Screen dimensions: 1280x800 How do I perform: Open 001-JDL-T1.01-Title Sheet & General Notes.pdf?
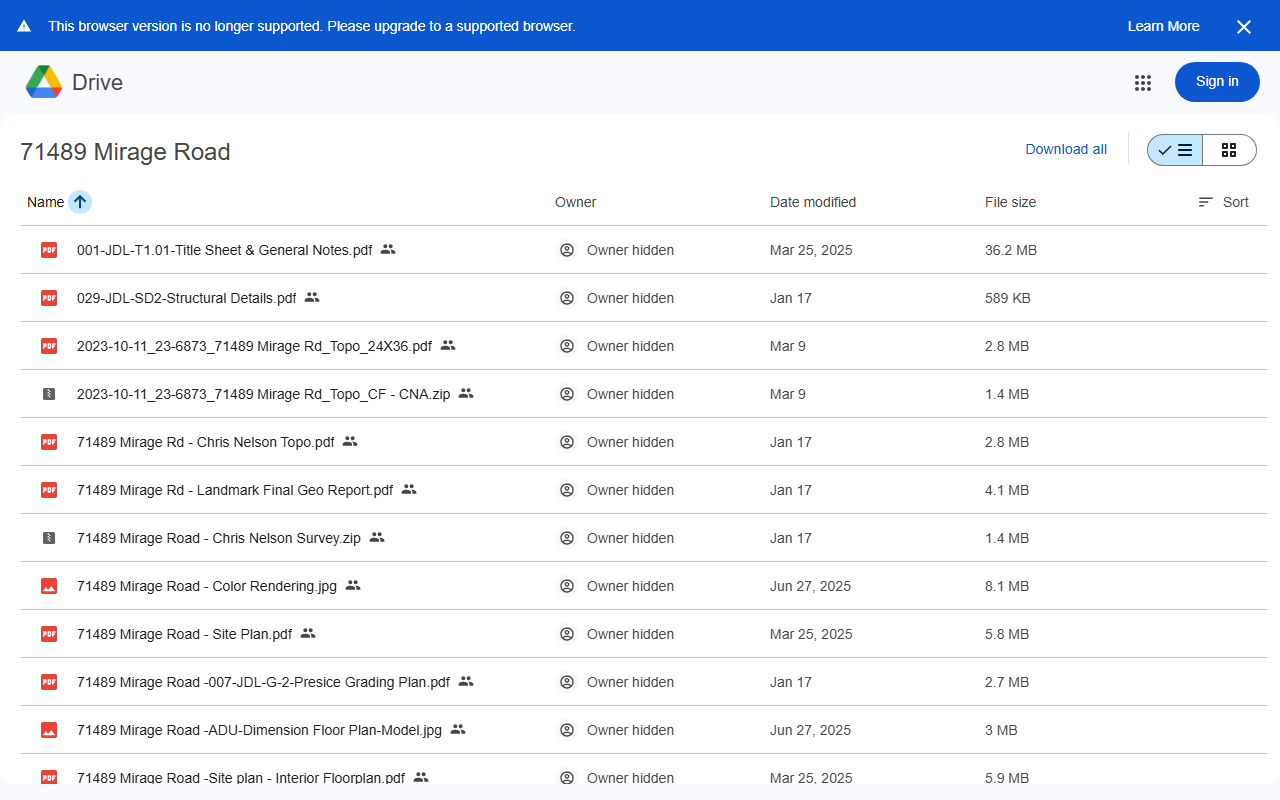click(225, 250)
